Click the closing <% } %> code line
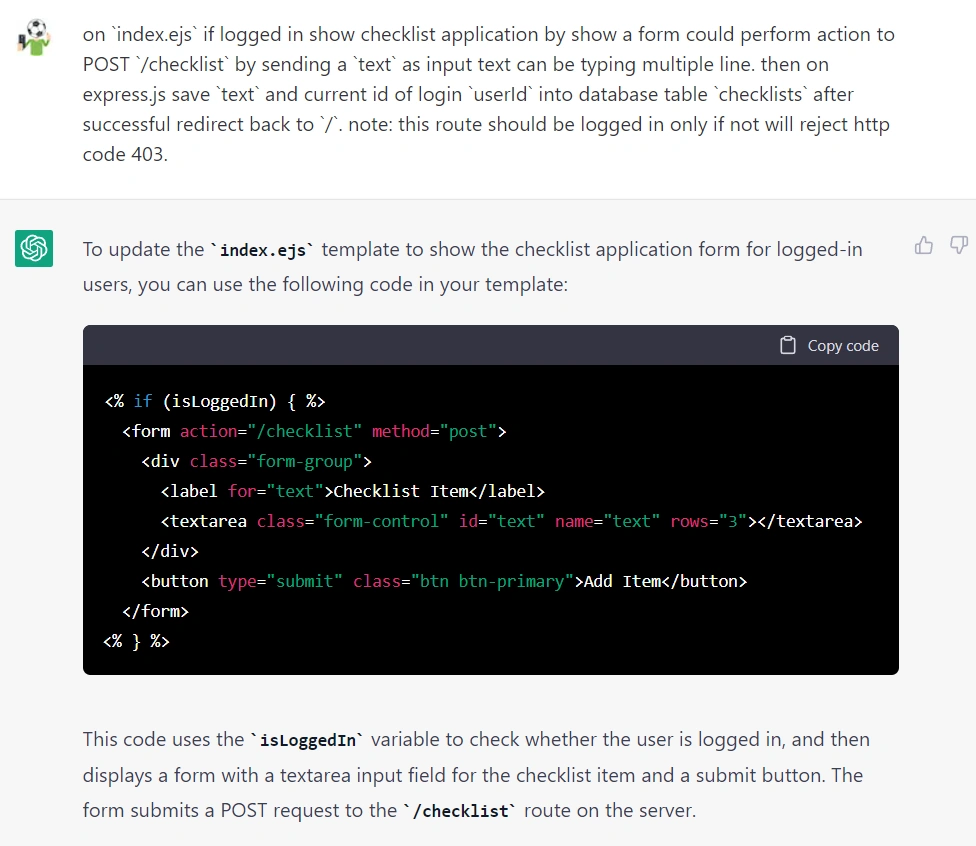 [x=136, y=641]
